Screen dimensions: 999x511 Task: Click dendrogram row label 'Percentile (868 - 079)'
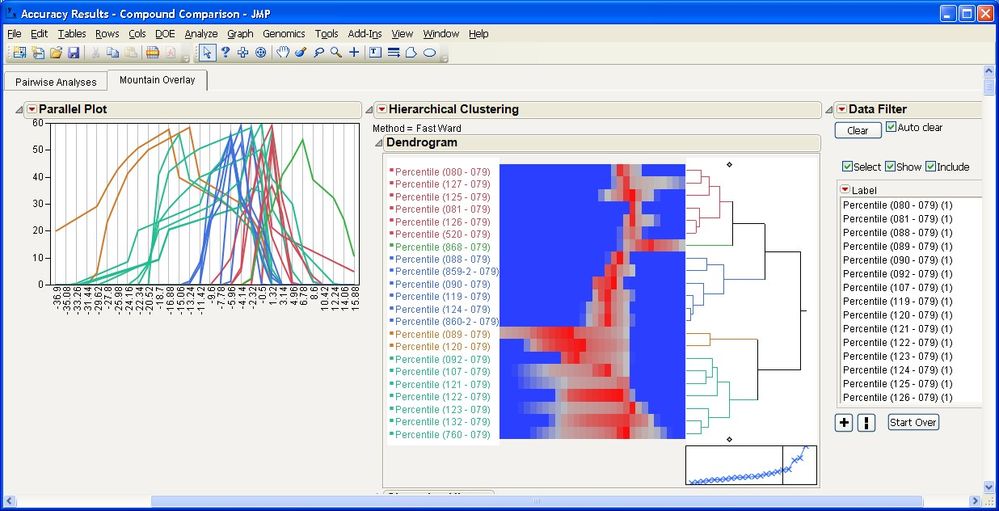pos(443,247)
